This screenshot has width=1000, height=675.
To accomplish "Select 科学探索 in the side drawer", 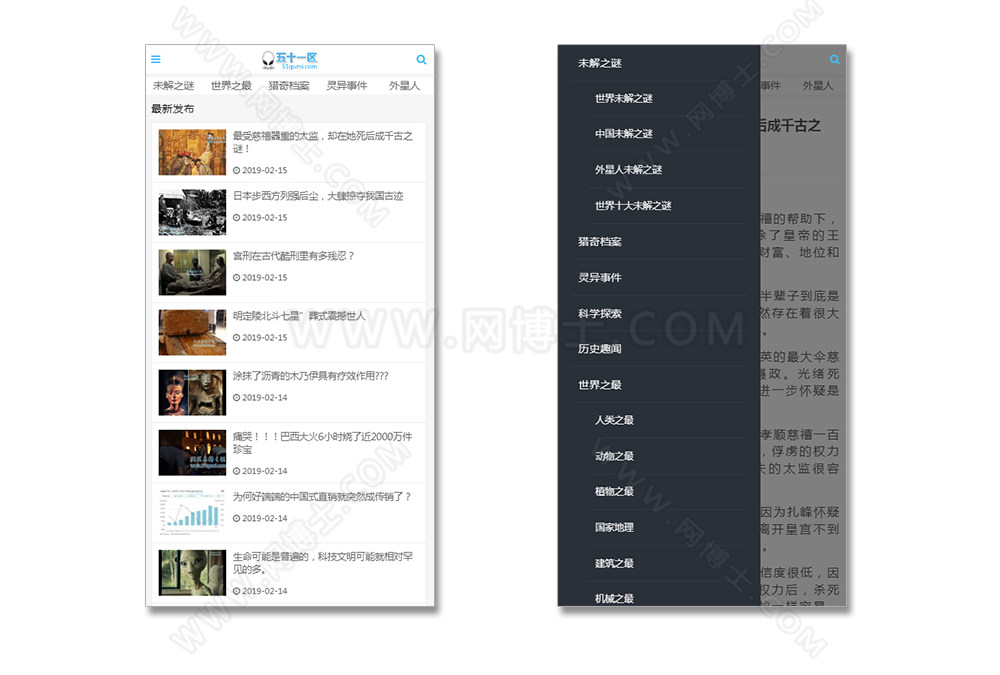I will (599, 313).
